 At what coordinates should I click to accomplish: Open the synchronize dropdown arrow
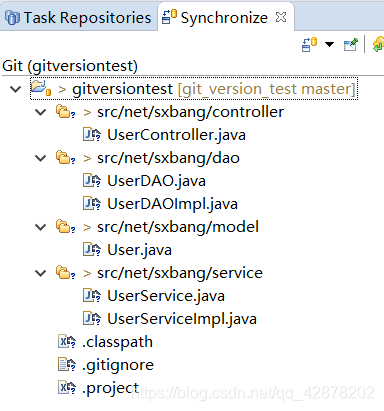coord(329,44)
